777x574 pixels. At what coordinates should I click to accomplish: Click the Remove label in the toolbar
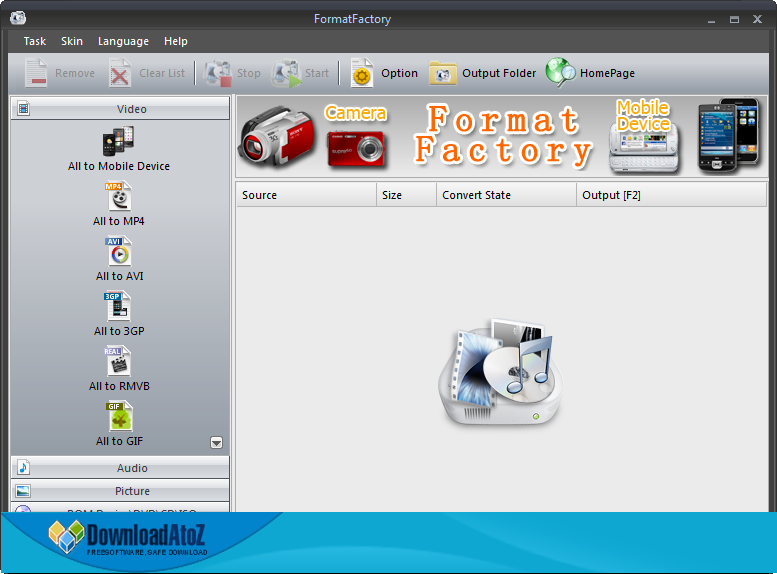coord(75,73)
